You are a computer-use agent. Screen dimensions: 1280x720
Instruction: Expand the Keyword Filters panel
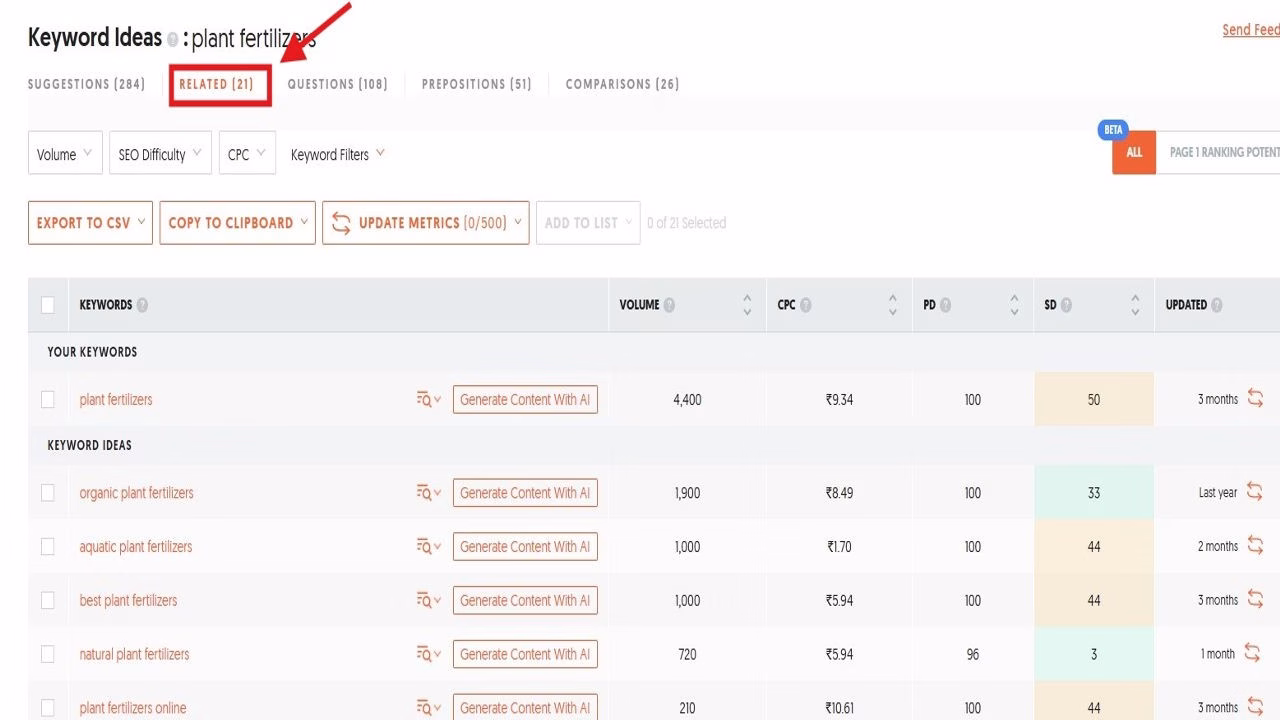pyautogui.click(x=336, y=153)
